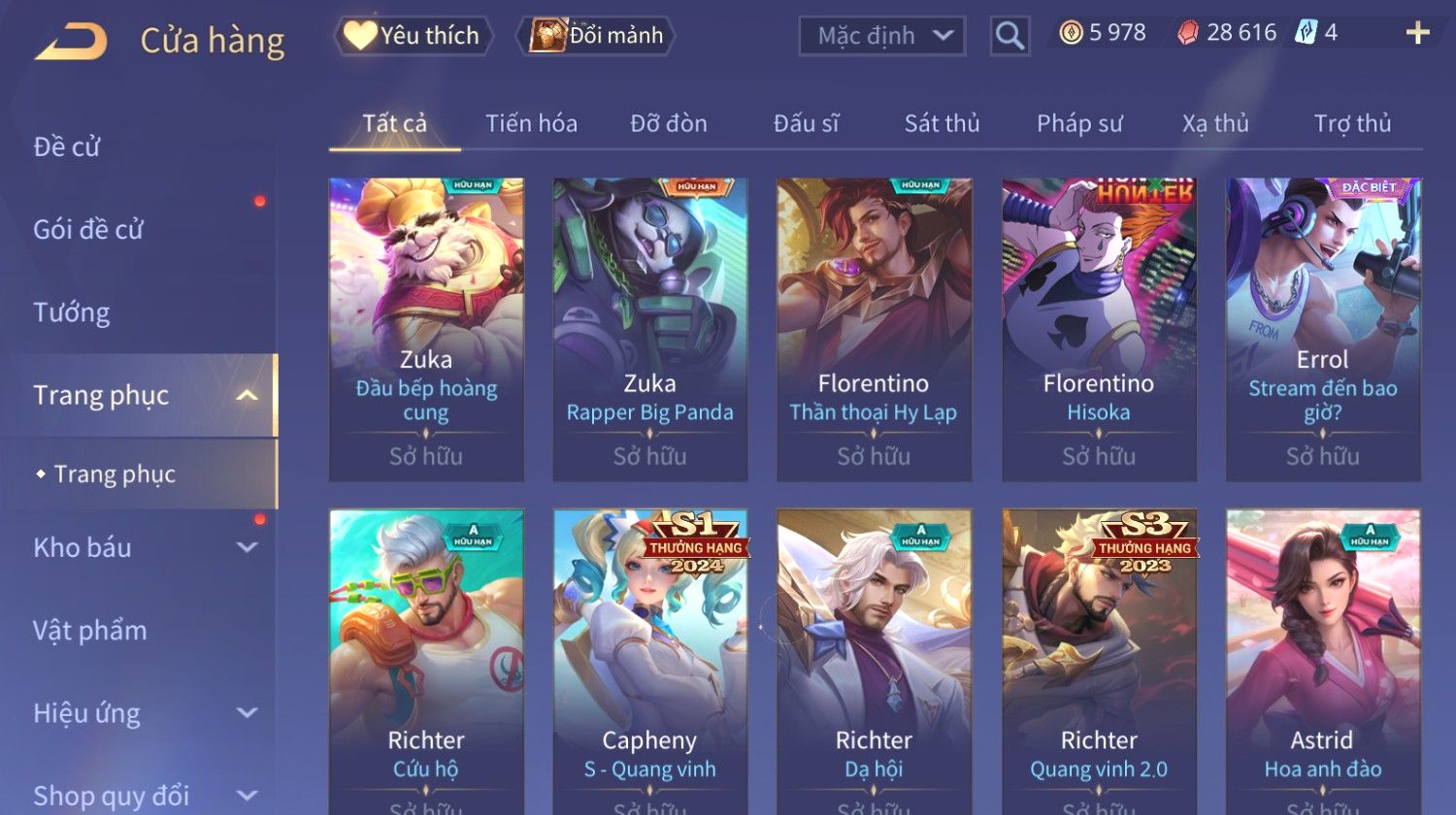1456x815 pixels.
Task: Switch to the Tiến hóa tab
Action: point(531,123)
